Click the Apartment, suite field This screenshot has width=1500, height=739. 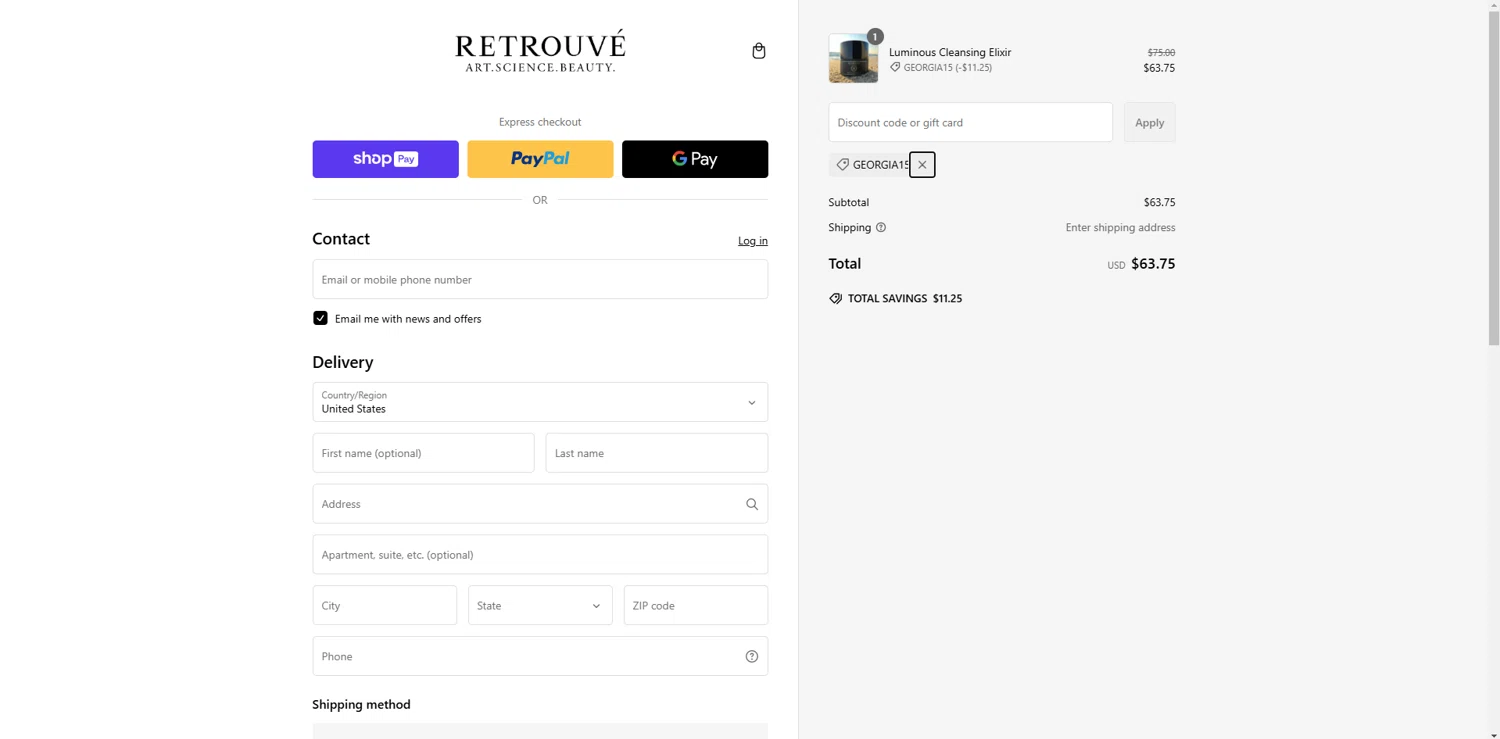point(540,555)
